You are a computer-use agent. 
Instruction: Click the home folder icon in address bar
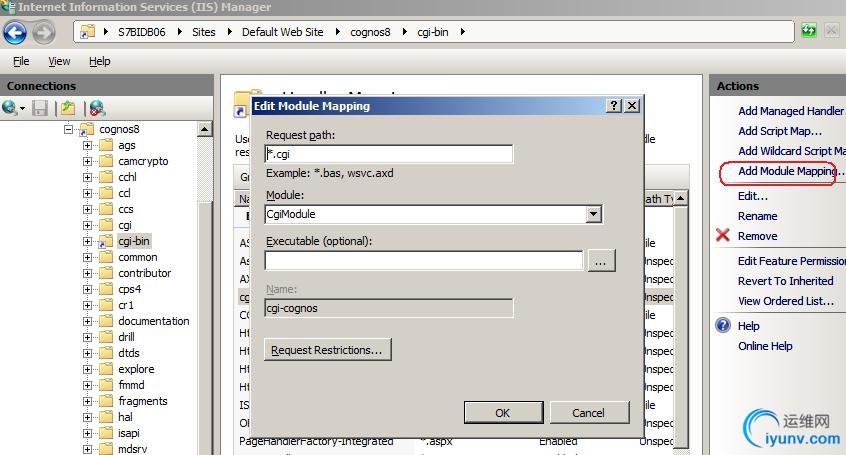click(x=87, y=32)
